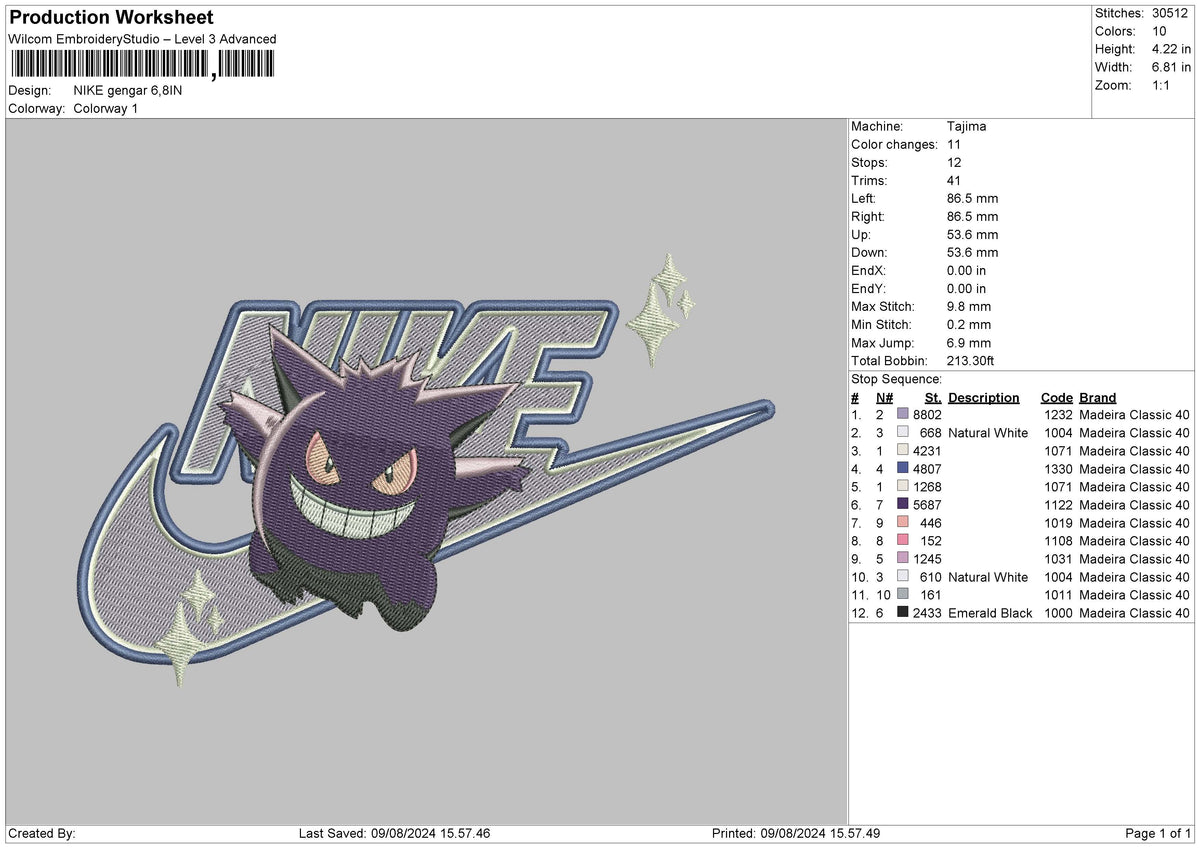Click Total Bobbin value '213.30ft'
Viewport: 1200px width, 848px height.
971,361
